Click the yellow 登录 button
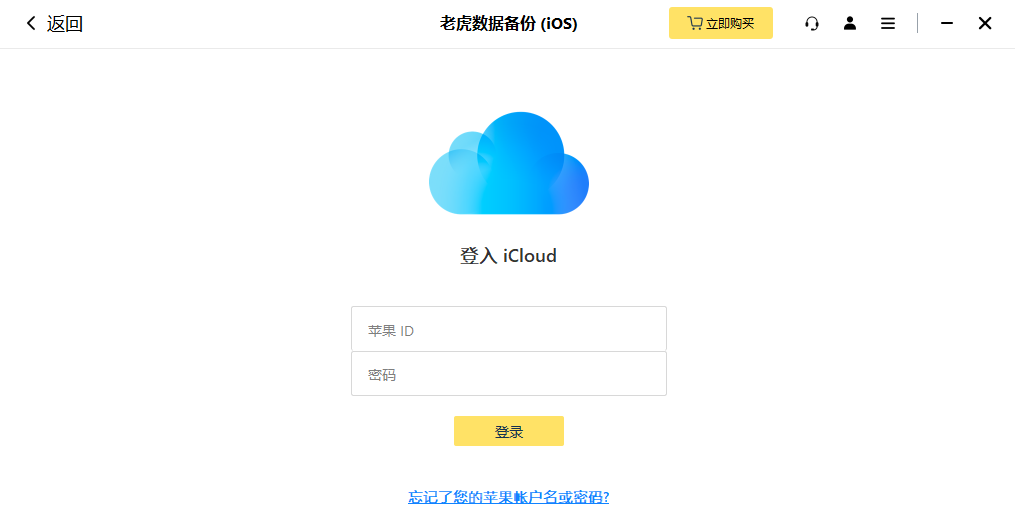The image size is (1015, 507). pyautogui.click(x=509, y=431)
